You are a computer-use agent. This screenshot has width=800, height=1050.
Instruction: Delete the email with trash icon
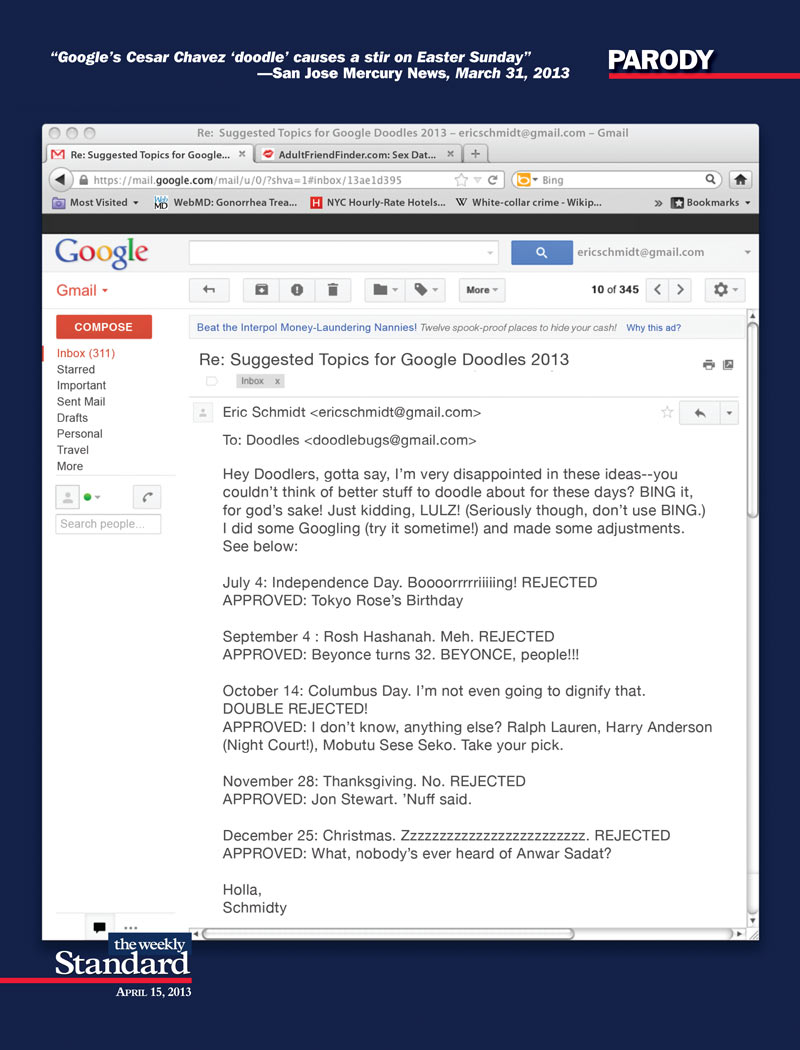[332, 290]
